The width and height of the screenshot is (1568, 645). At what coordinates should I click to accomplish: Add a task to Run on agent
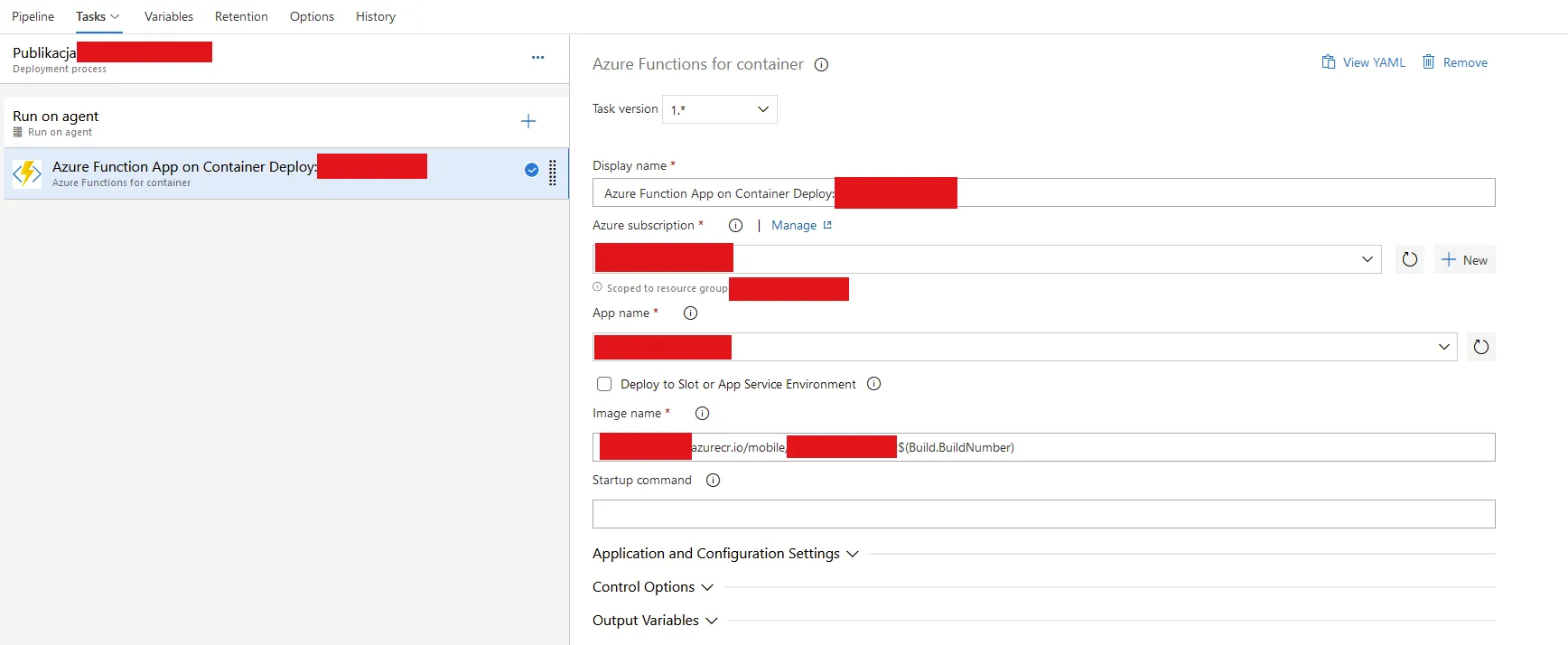click(x=528, y=121)
